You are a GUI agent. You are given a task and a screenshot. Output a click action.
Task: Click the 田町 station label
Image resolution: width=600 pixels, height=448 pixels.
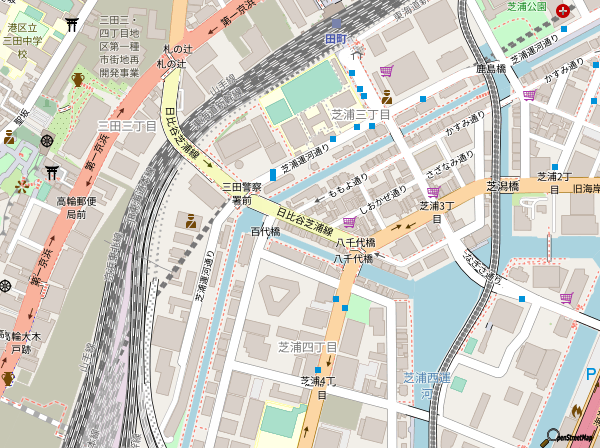point(335,38)
